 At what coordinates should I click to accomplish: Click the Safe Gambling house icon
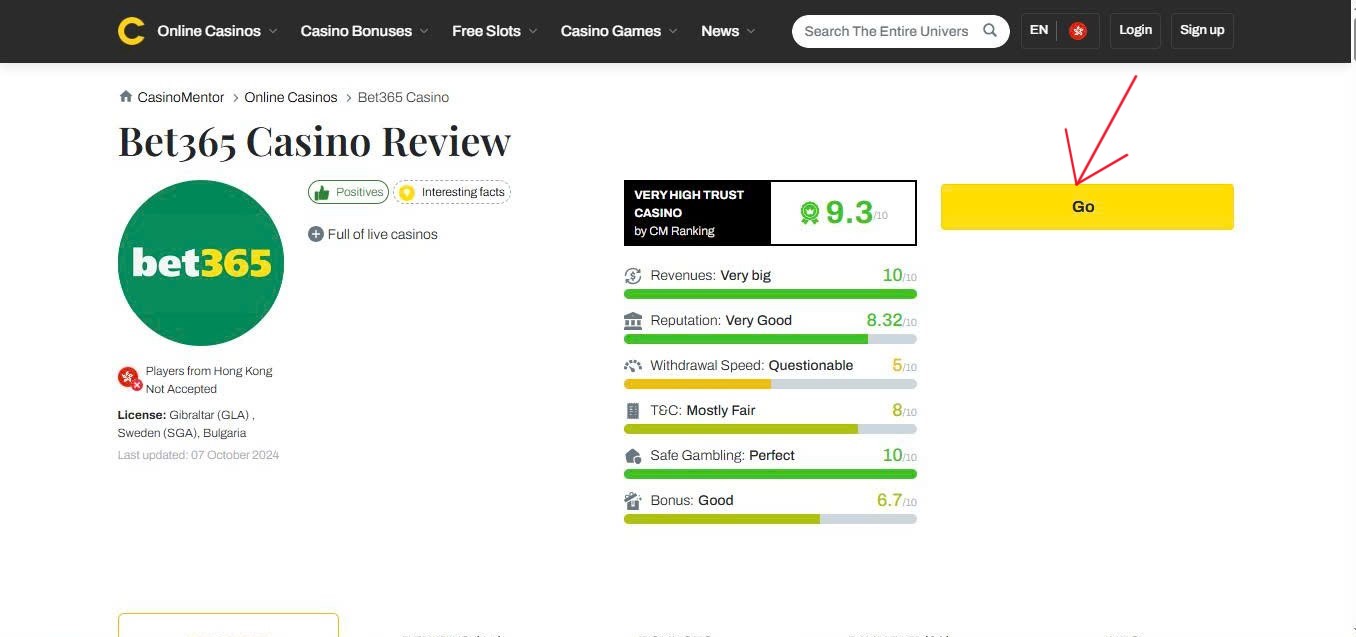click(633, 456)
